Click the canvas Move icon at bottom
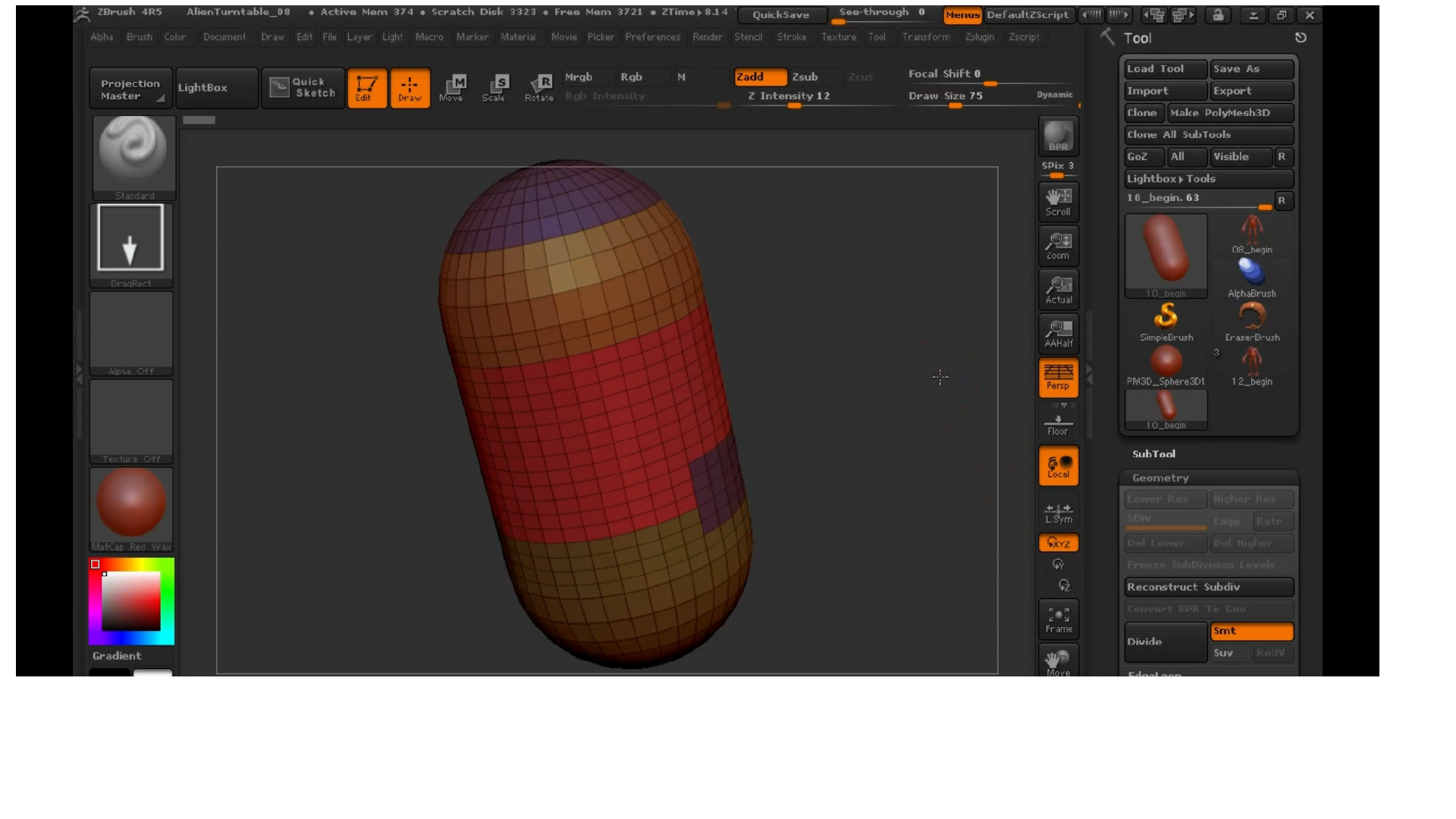The height and width of the screenshot is (819, 1456). [x=1059, y=661]
